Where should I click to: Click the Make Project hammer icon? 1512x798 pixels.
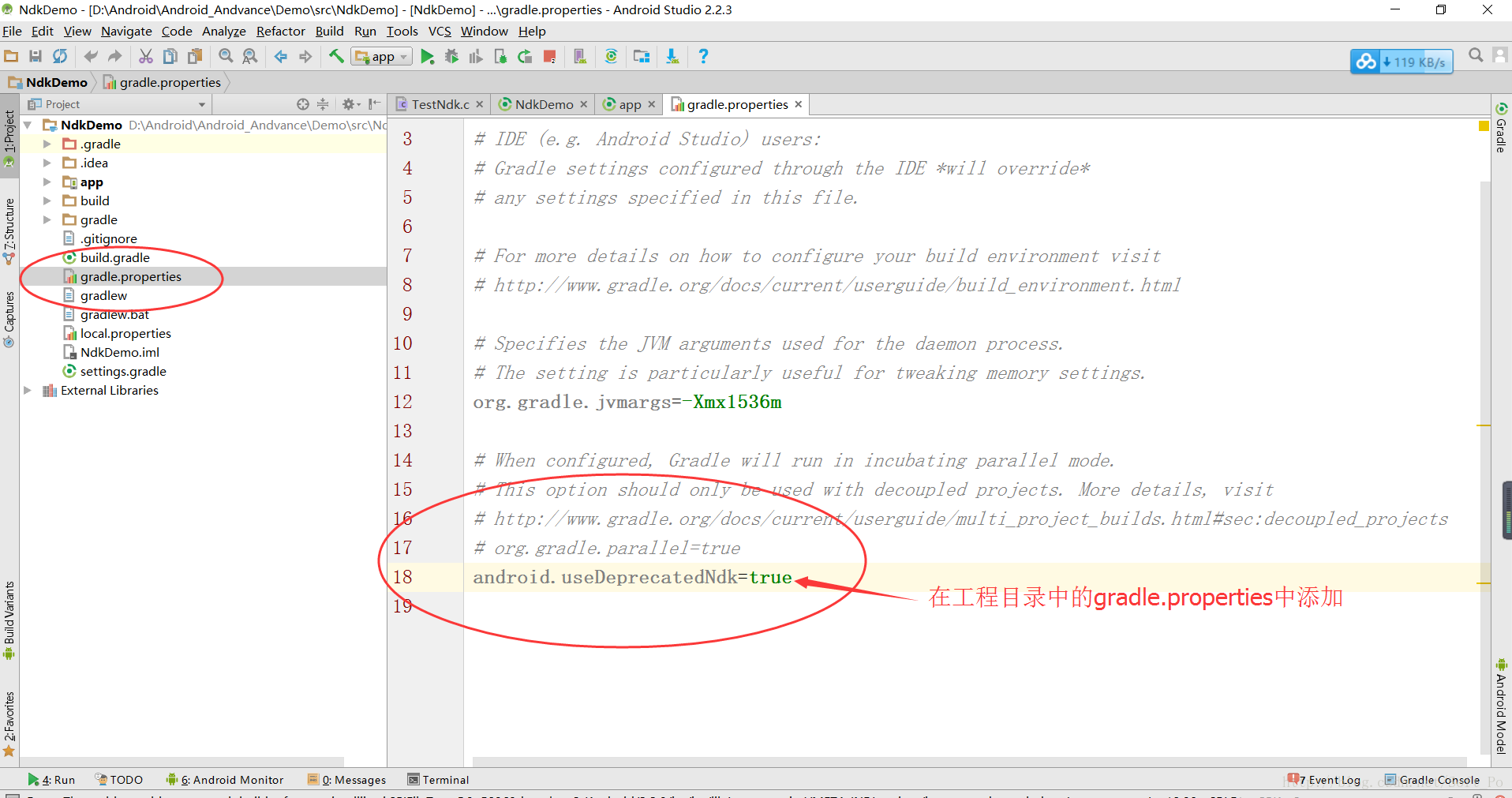tap(336, 56)
